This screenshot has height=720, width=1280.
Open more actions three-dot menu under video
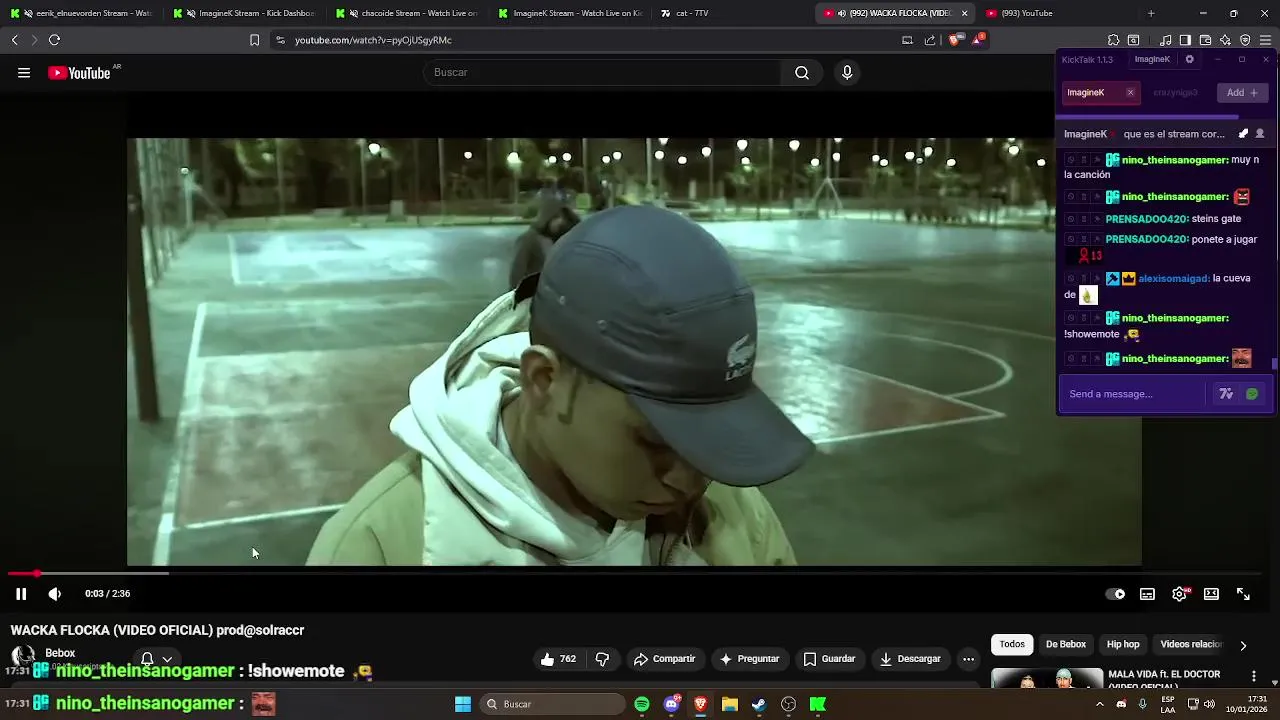968,659
